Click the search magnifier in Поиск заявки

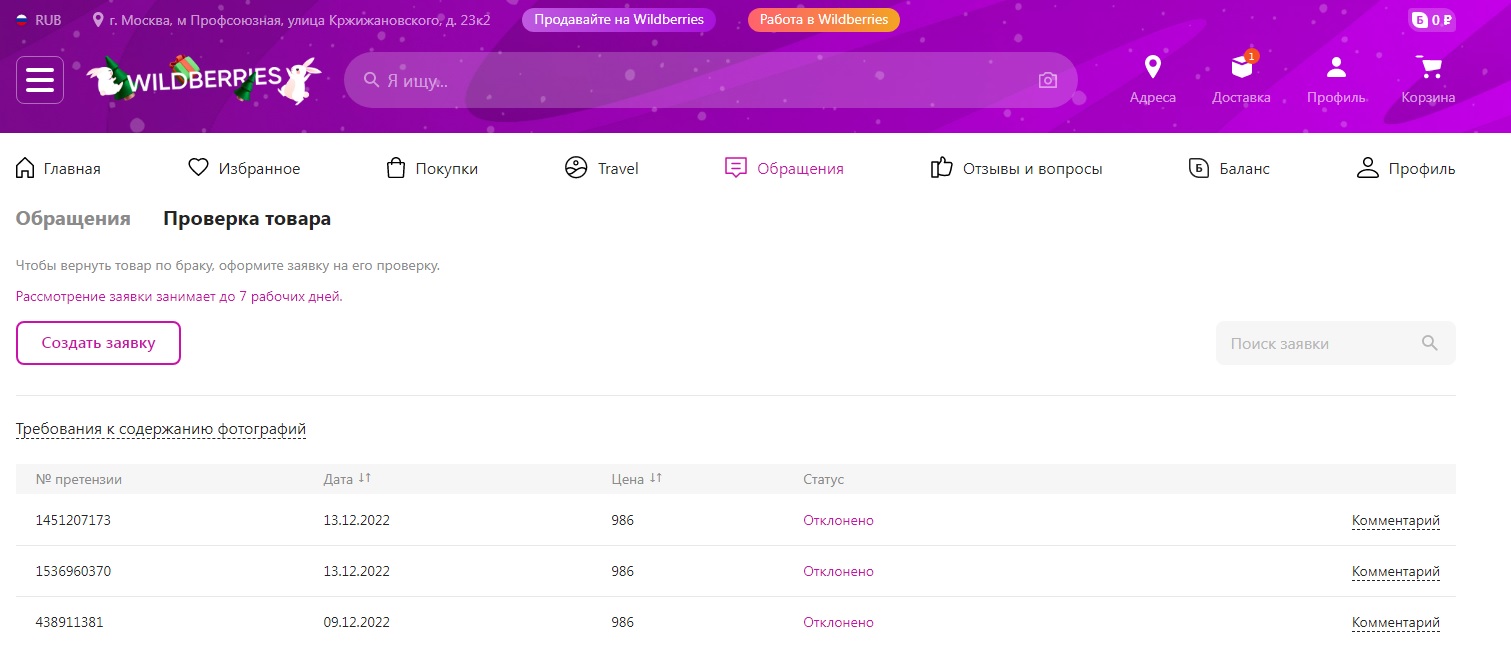(x=1429, y=343)
